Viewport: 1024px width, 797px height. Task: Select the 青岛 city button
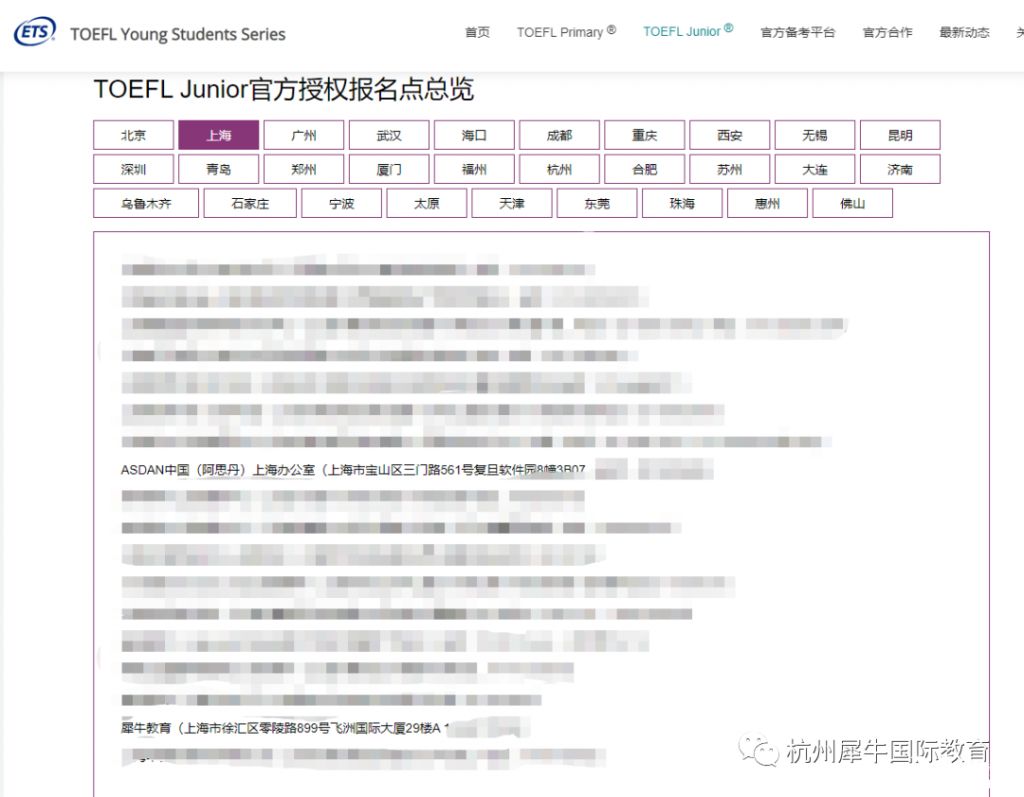coord(219,169)
